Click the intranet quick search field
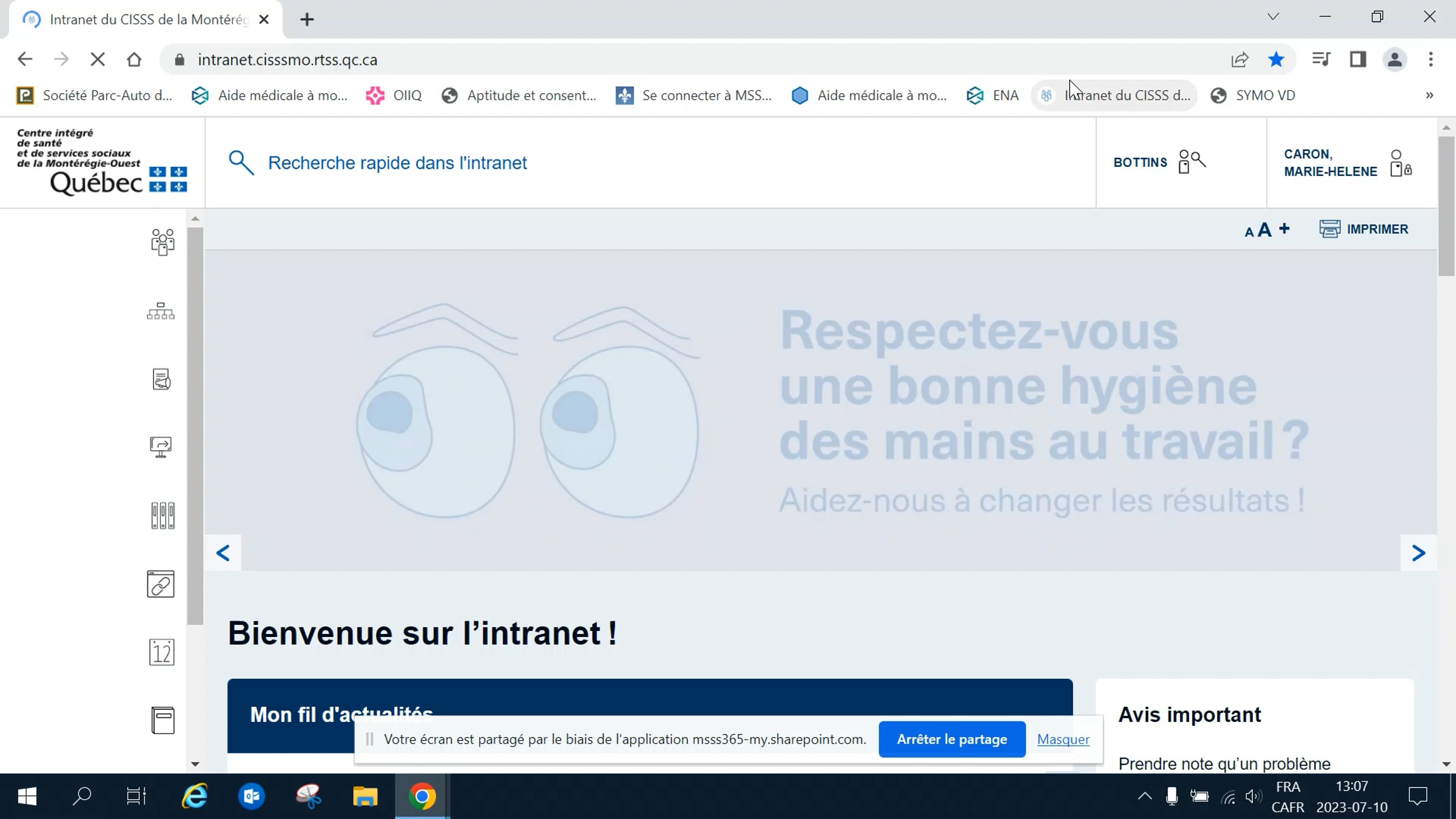This screenshot has height=819, width=1456. pos(650,163)
